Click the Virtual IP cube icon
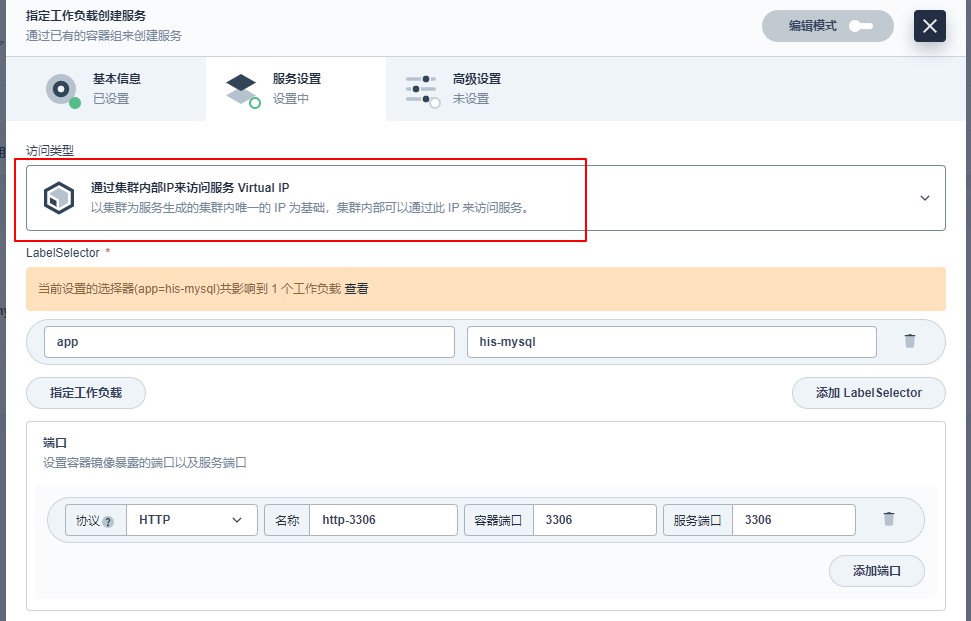 [x=59, y=198]
